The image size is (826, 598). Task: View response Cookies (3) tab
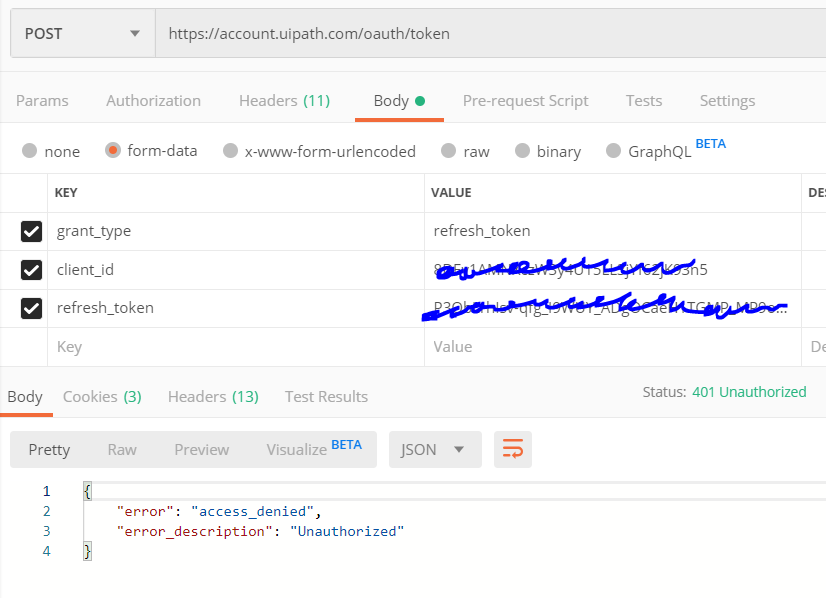(102, 397)
